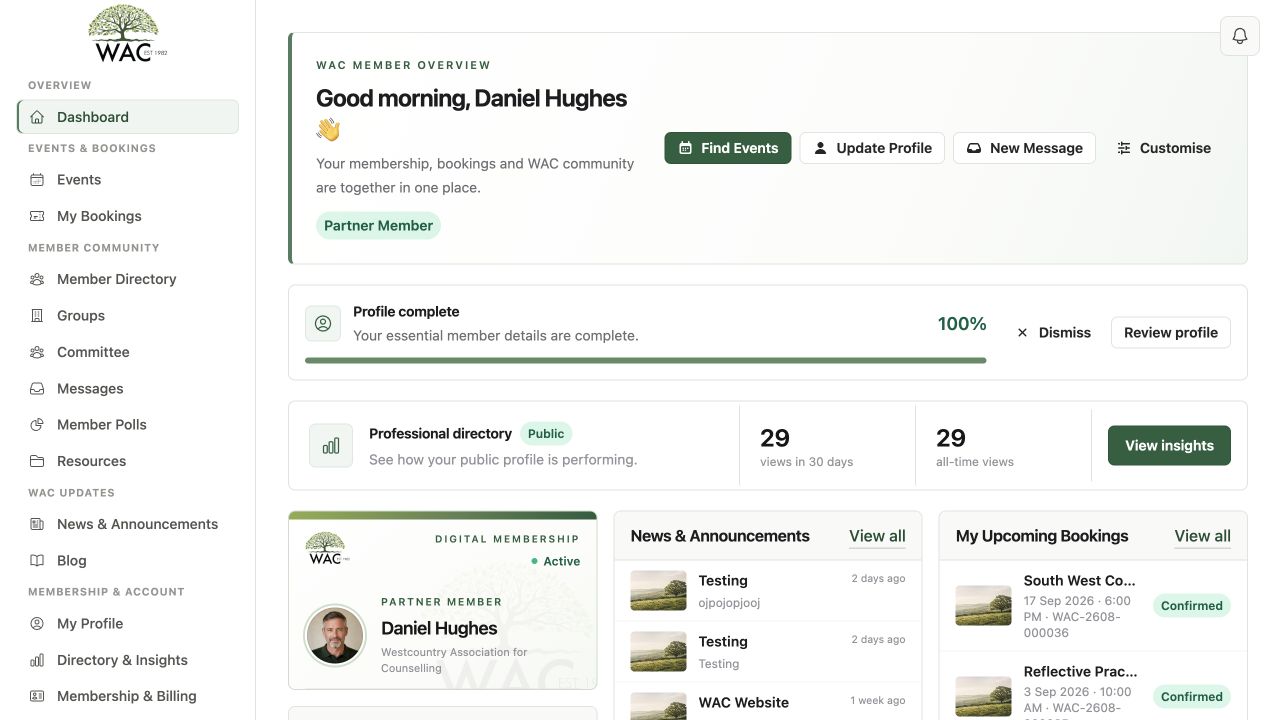The image size is (1280, 720).
Task: Click the View insights button
Action: pyautogui.click(x=1169, y=446)
